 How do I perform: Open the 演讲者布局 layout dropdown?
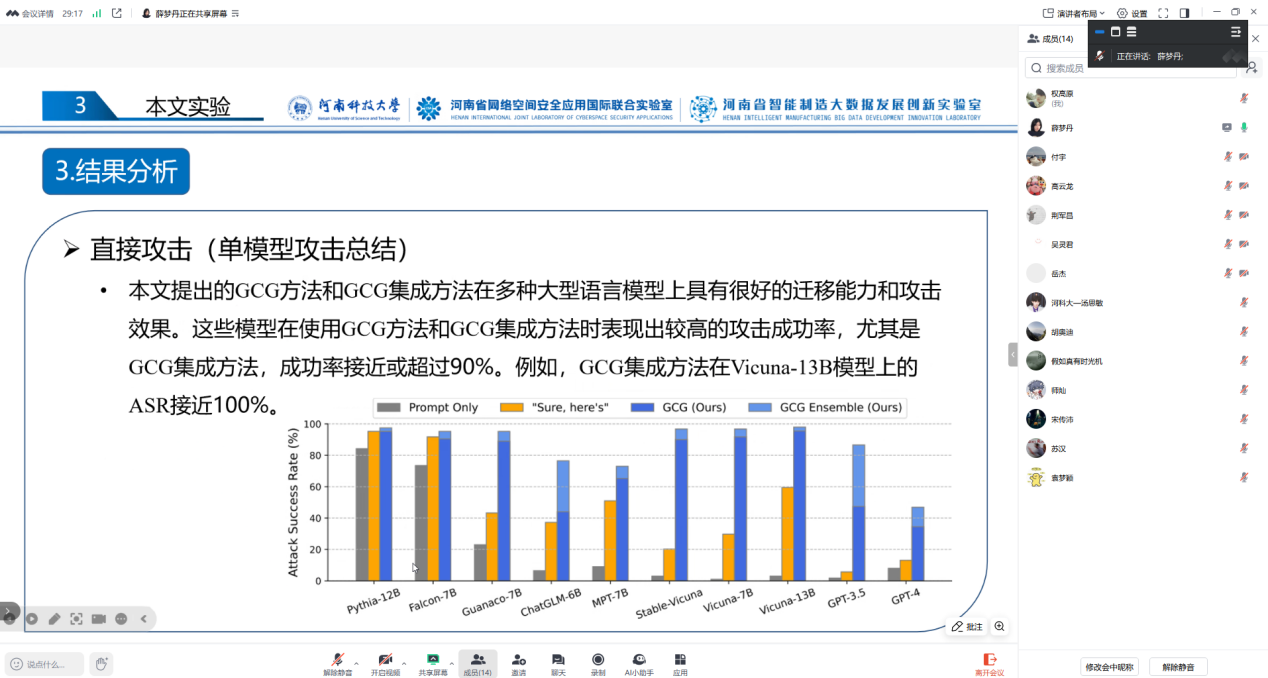click(x=1073, y=13)
